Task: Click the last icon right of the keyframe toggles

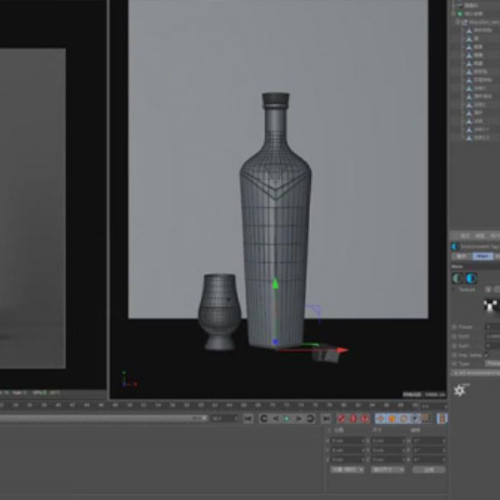Action: (442, 418)
